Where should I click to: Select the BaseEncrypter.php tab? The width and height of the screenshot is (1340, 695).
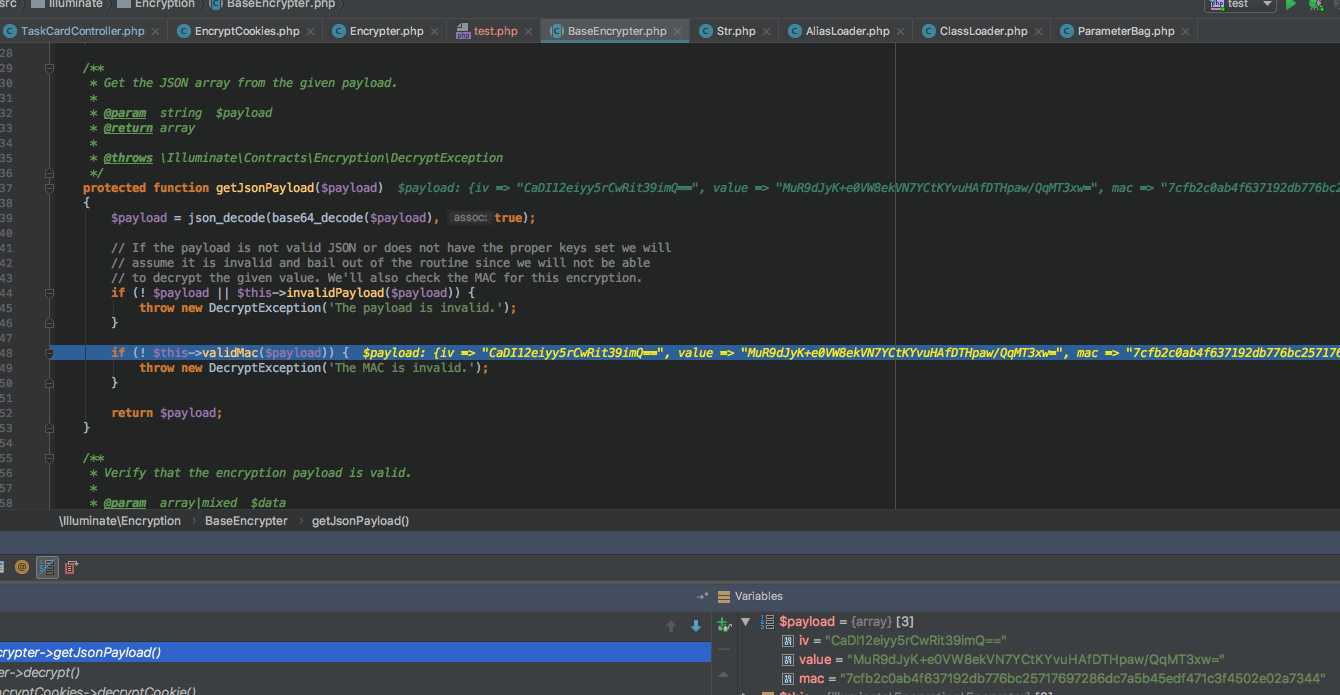coord(616,31)
